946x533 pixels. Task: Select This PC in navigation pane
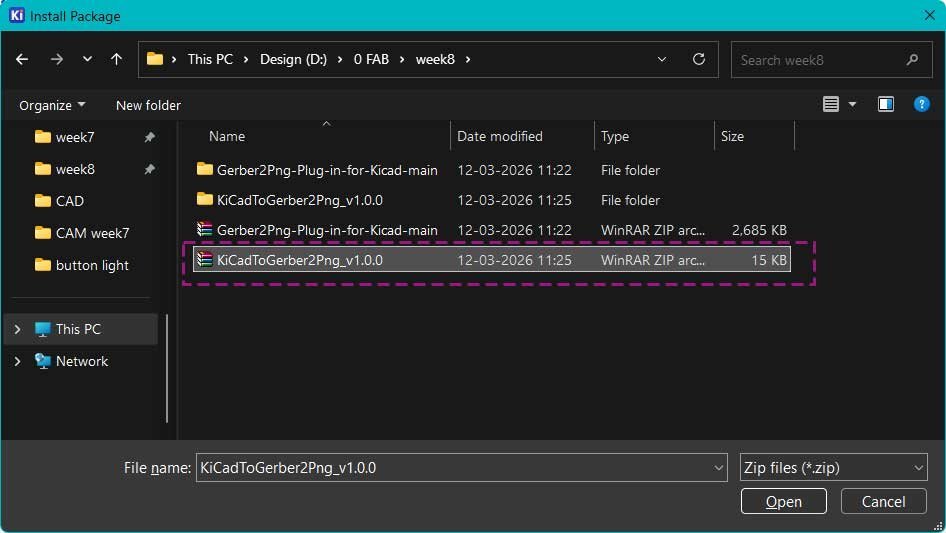(78, 329)
